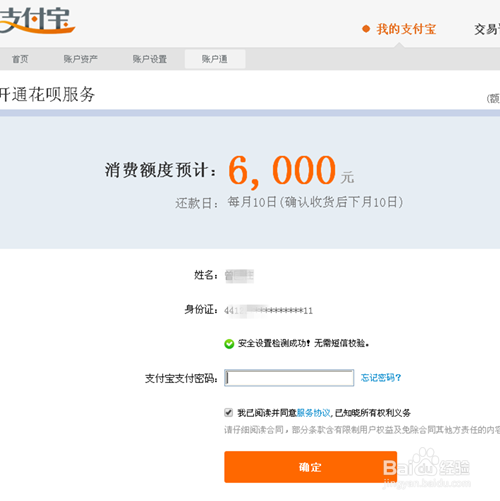Screen dimensions: 500x501
Task: Click the green security check success icon
Action: click(229, 344)
